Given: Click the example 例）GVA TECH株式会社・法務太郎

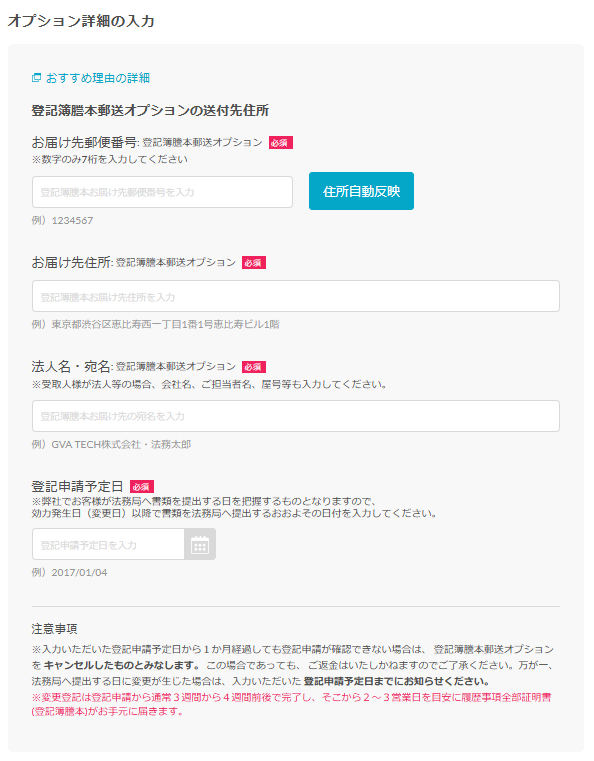Looking at the screenshot, I should click(x=111, y=444).
